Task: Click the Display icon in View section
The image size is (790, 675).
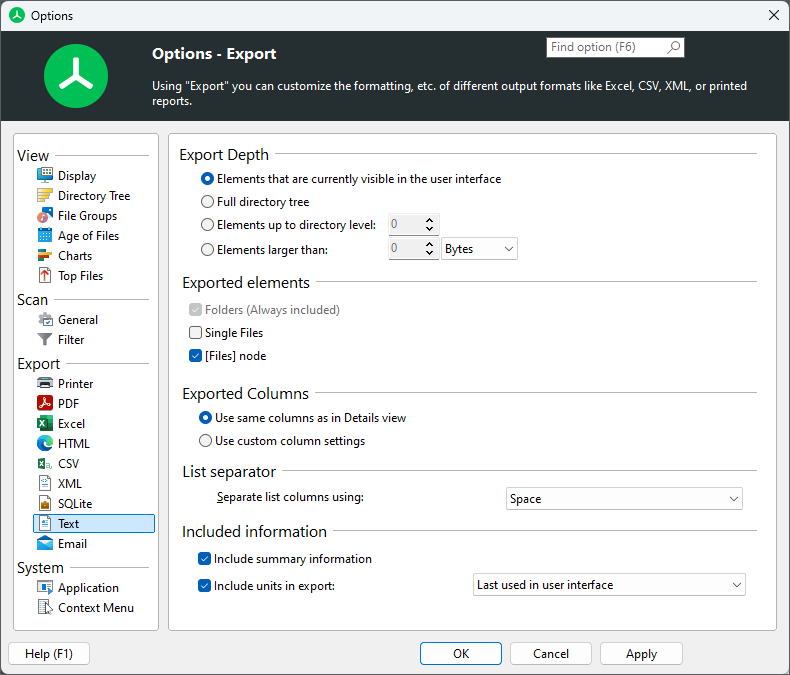Action: 45,176
